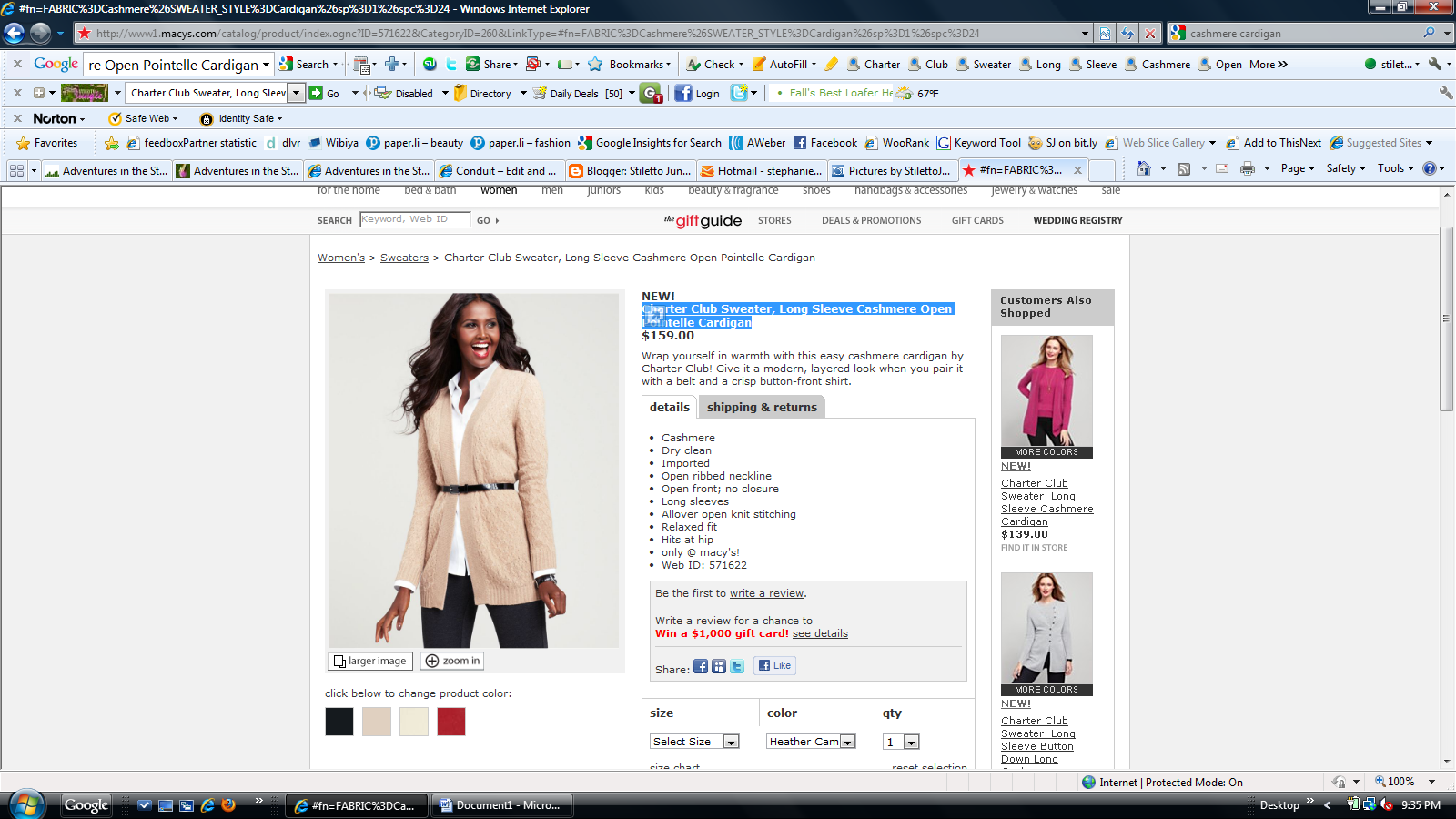Open the Wibiya favorites bar link

333,143
